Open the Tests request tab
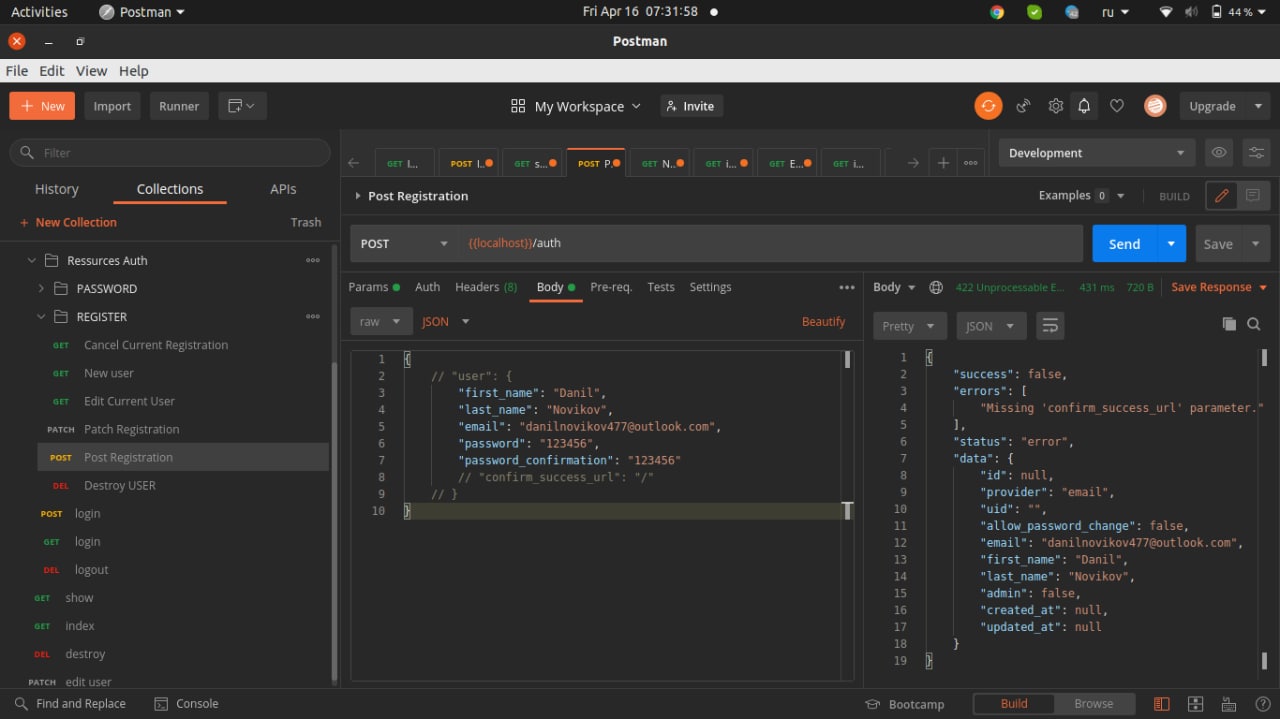The width and height of the screenshot is (1280, 719). 661,287
